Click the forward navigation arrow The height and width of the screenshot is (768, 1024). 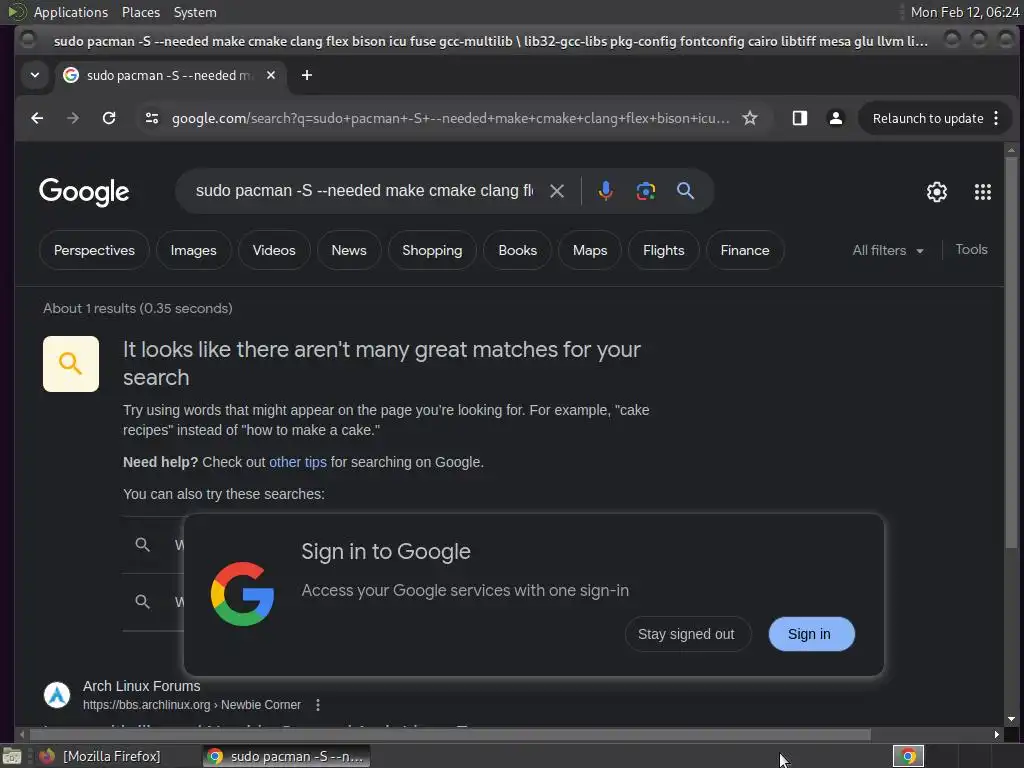click(73, 118)
